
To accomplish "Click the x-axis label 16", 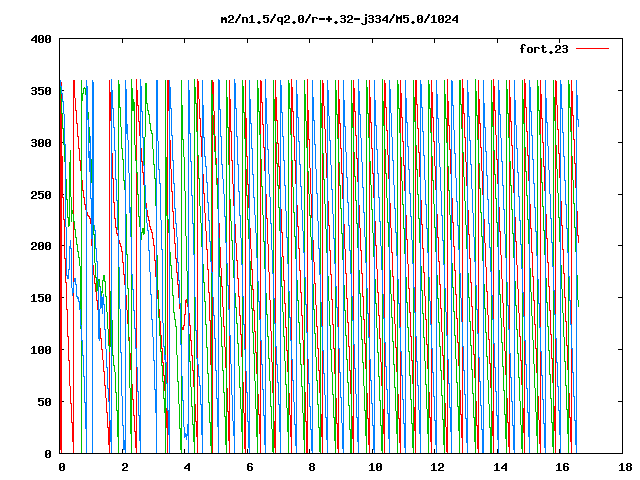I will 562,467.
